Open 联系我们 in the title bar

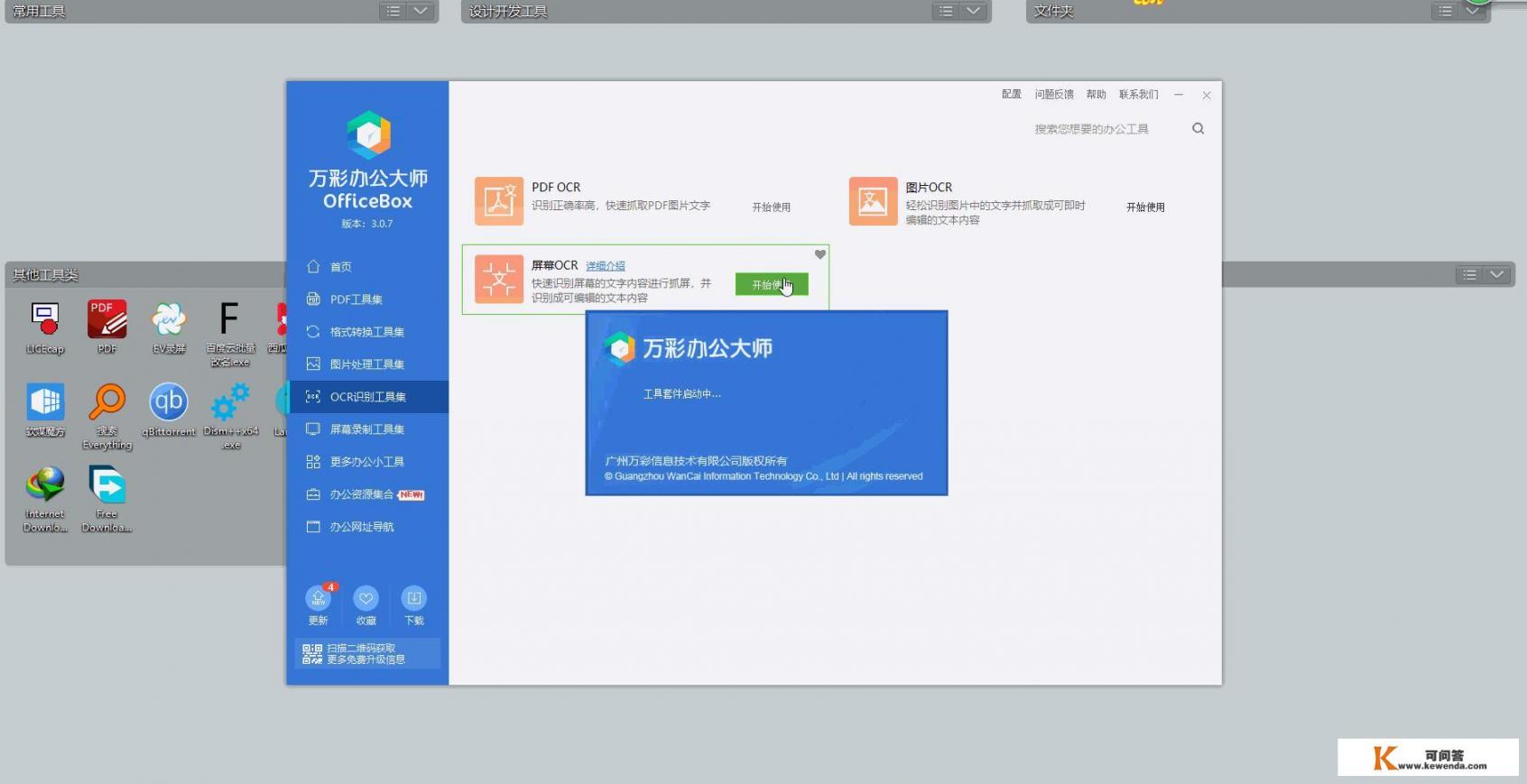[1139, 94]
